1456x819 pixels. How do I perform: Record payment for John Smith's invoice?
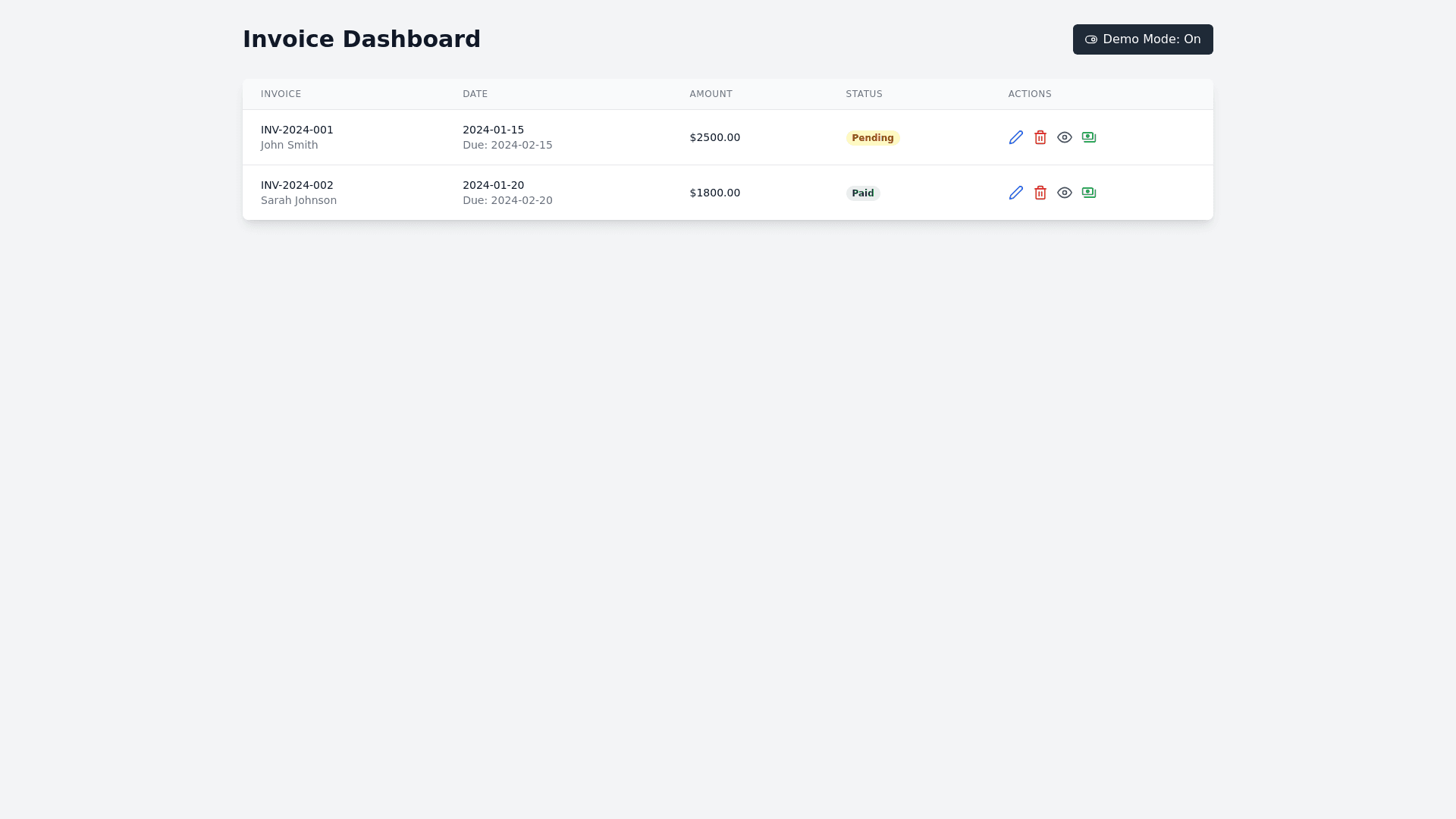(1088, 137)
